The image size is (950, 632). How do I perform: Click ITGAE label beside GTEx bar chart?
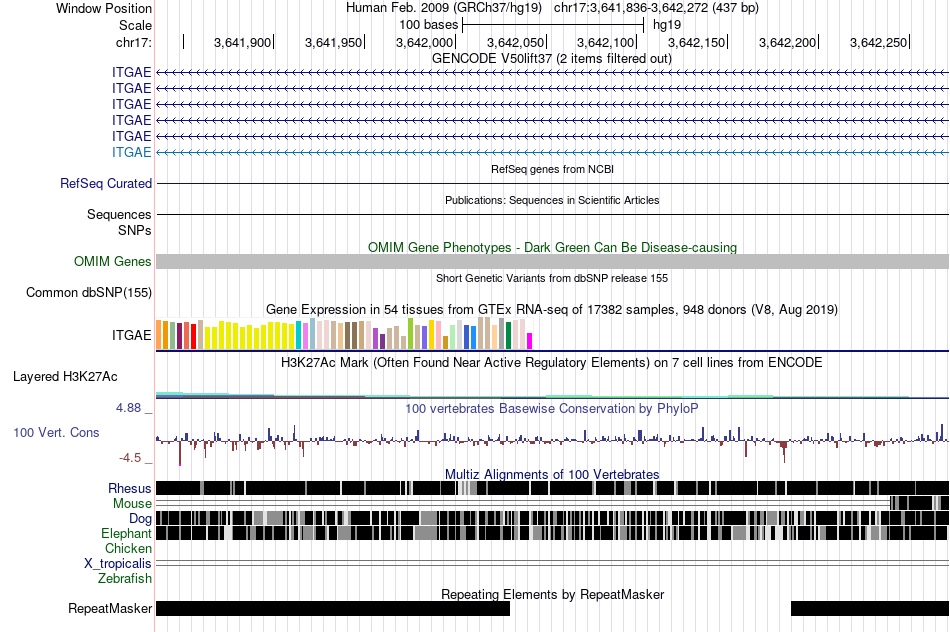[x=131, y=335]
